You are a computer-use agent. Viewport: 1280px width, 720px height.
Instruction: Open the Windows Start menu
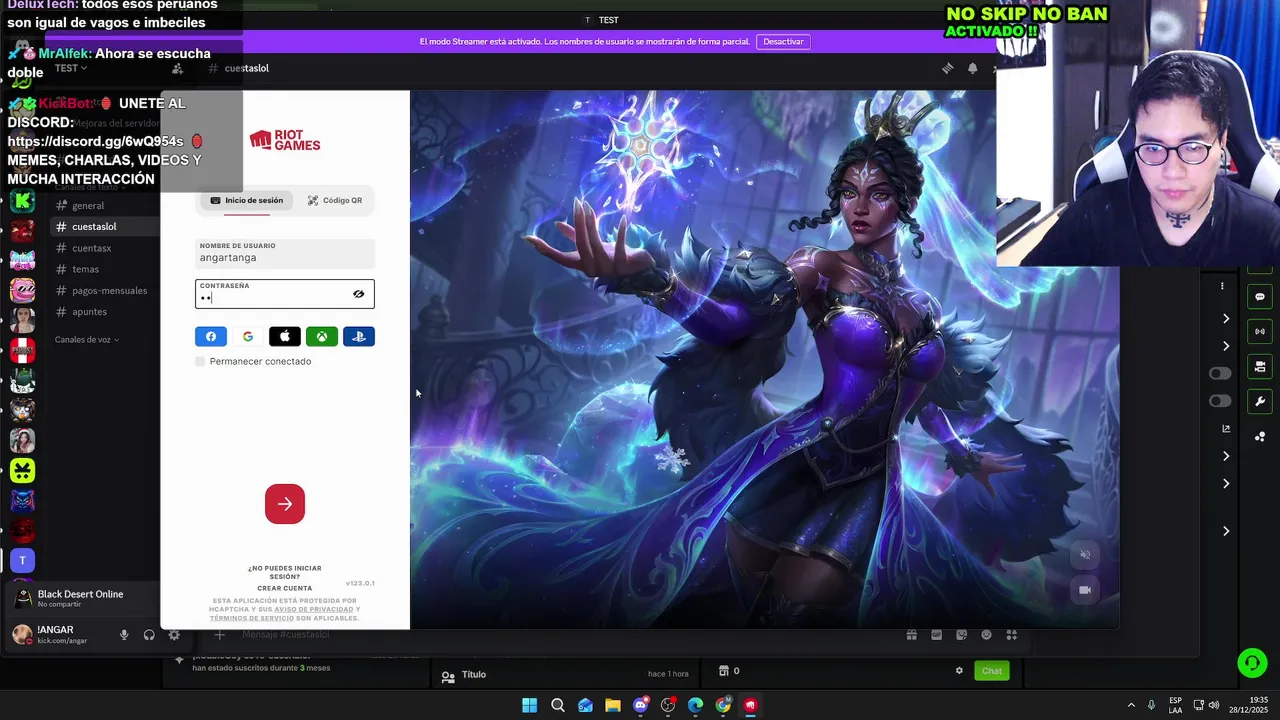530,705
